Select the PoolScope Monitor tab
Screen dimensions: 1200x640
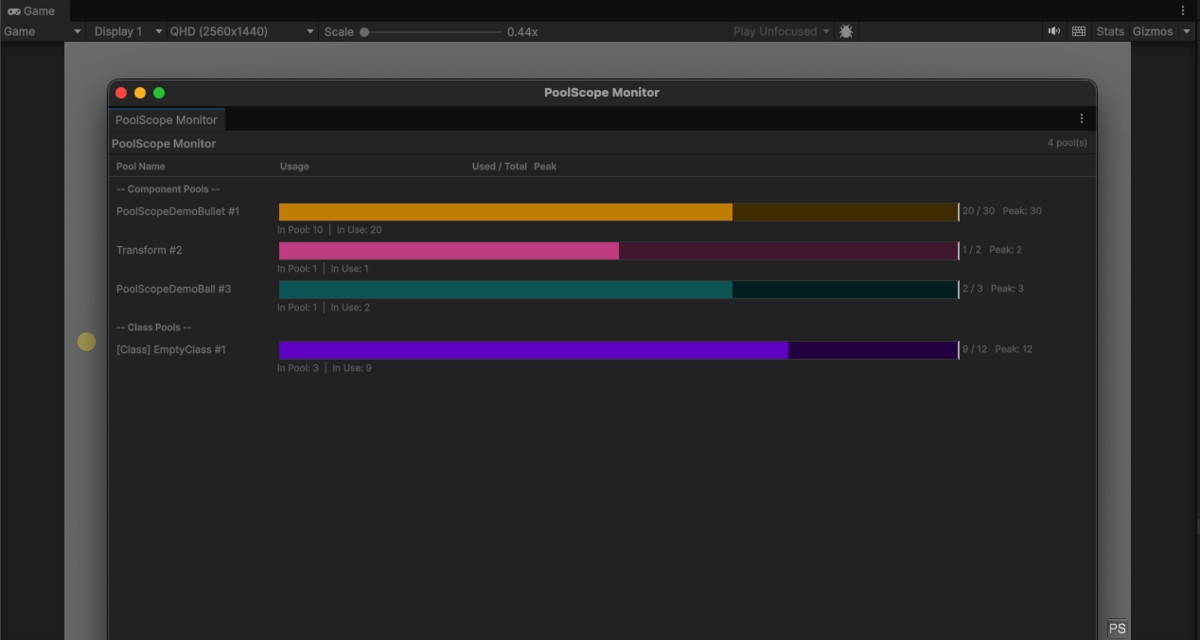coord(166,119)
